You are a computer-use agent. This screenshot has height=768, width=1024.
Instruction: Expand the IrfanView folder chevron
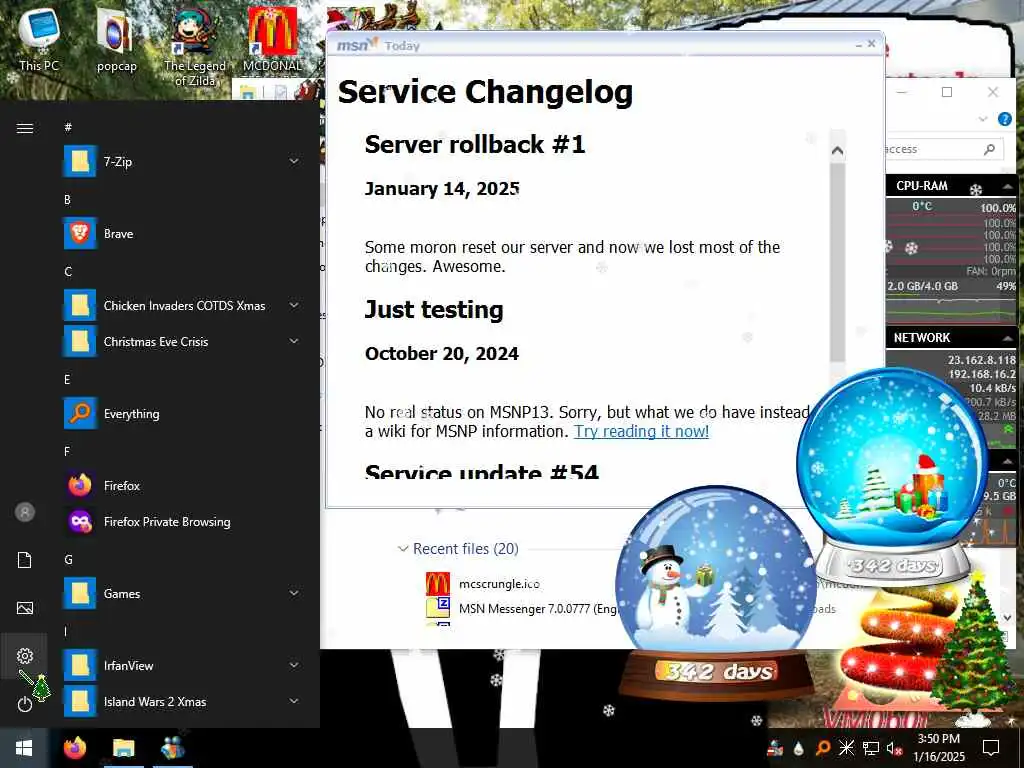294,665
